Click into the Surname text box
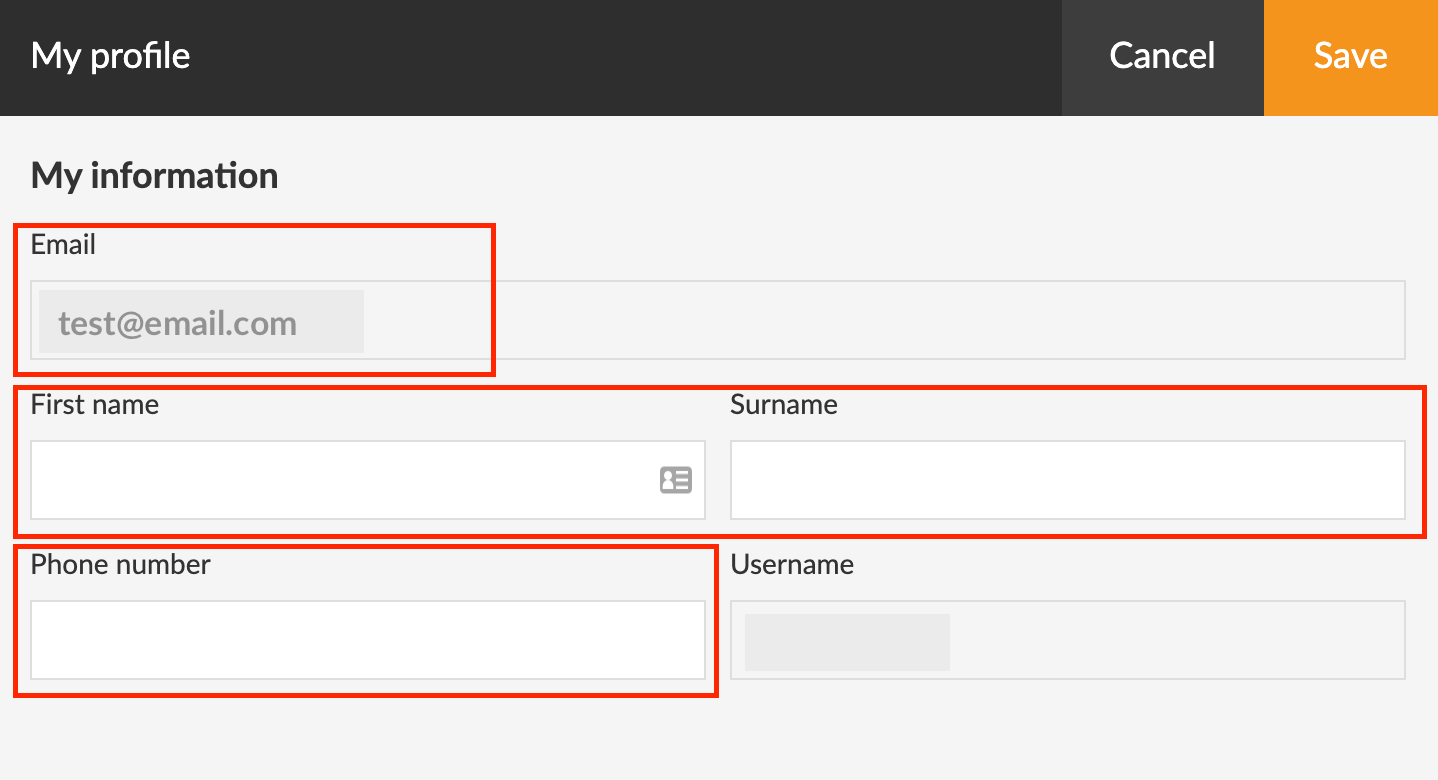The width and height of the screenshot is (1438, 780). [x=1067, y=480]
